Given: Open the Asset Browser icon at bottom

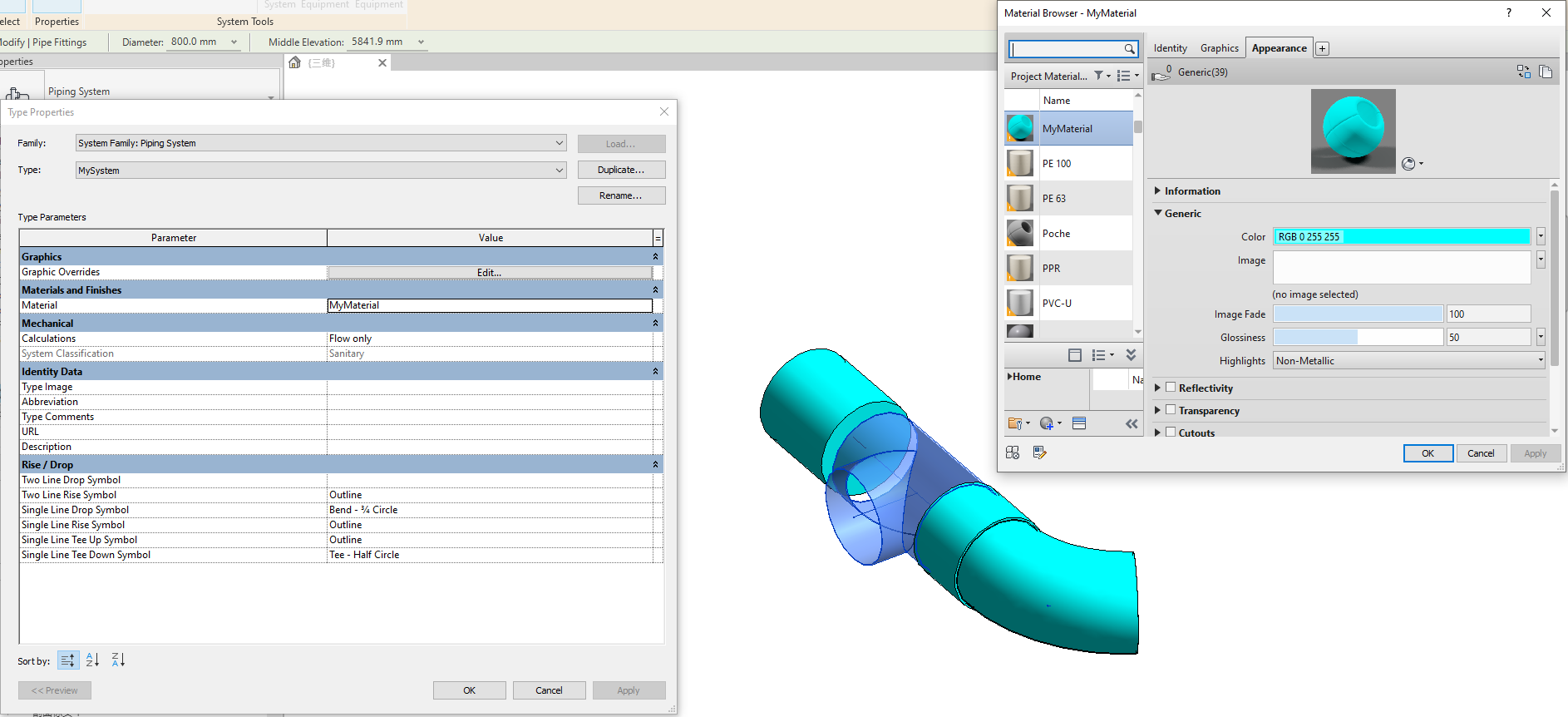Looking at the screenshot, I should pyautogui.click(x=1013, y=452).
